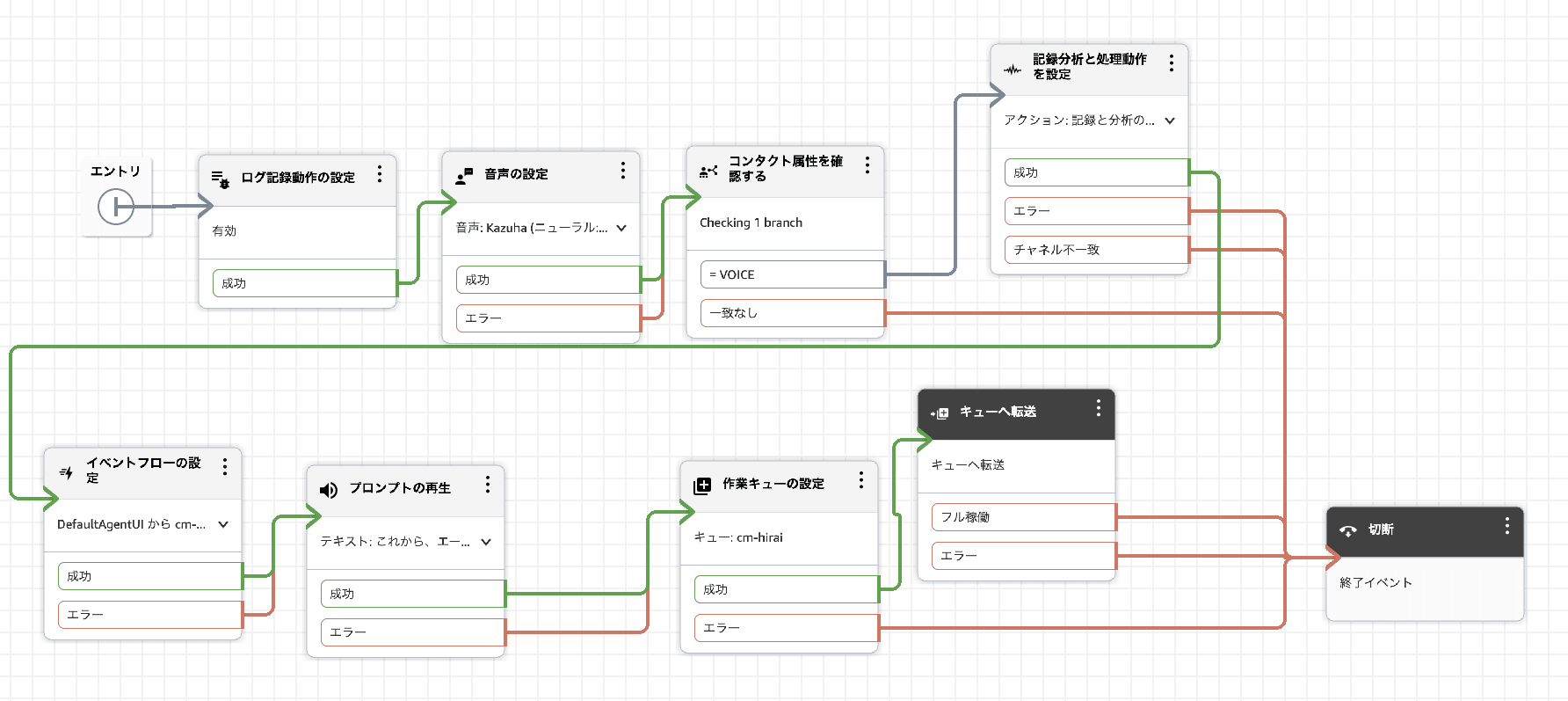
Task: Click the Checking 1 branch text
Action: 751,223
